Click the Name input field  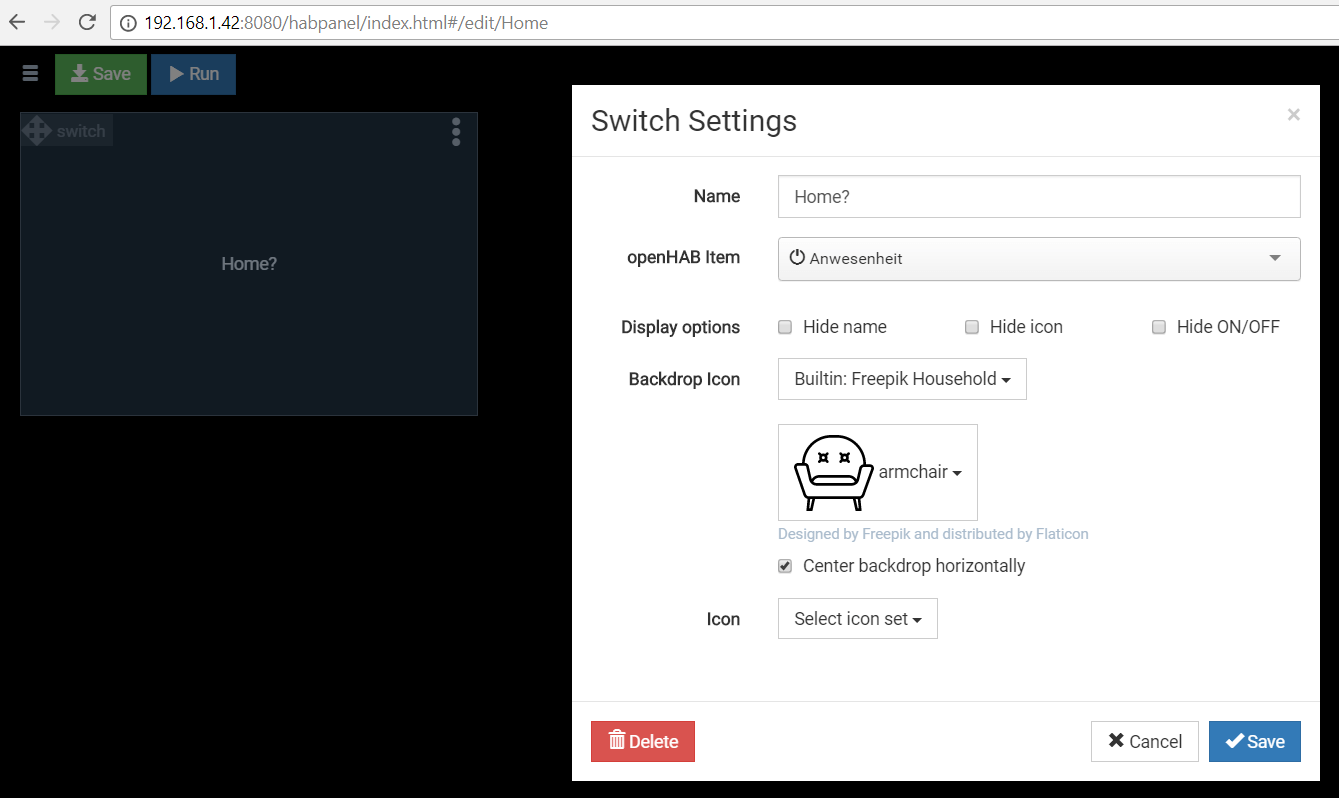tap(1038, 196)
